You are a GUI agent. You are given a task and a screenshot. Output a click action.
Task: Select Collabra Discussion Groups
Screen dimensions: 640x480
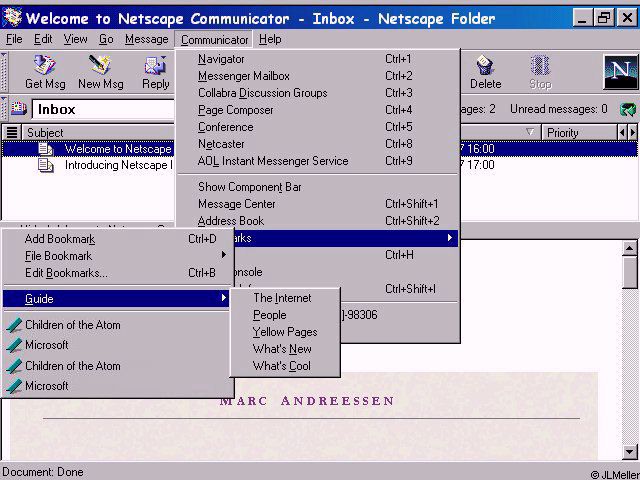point(318,93)
